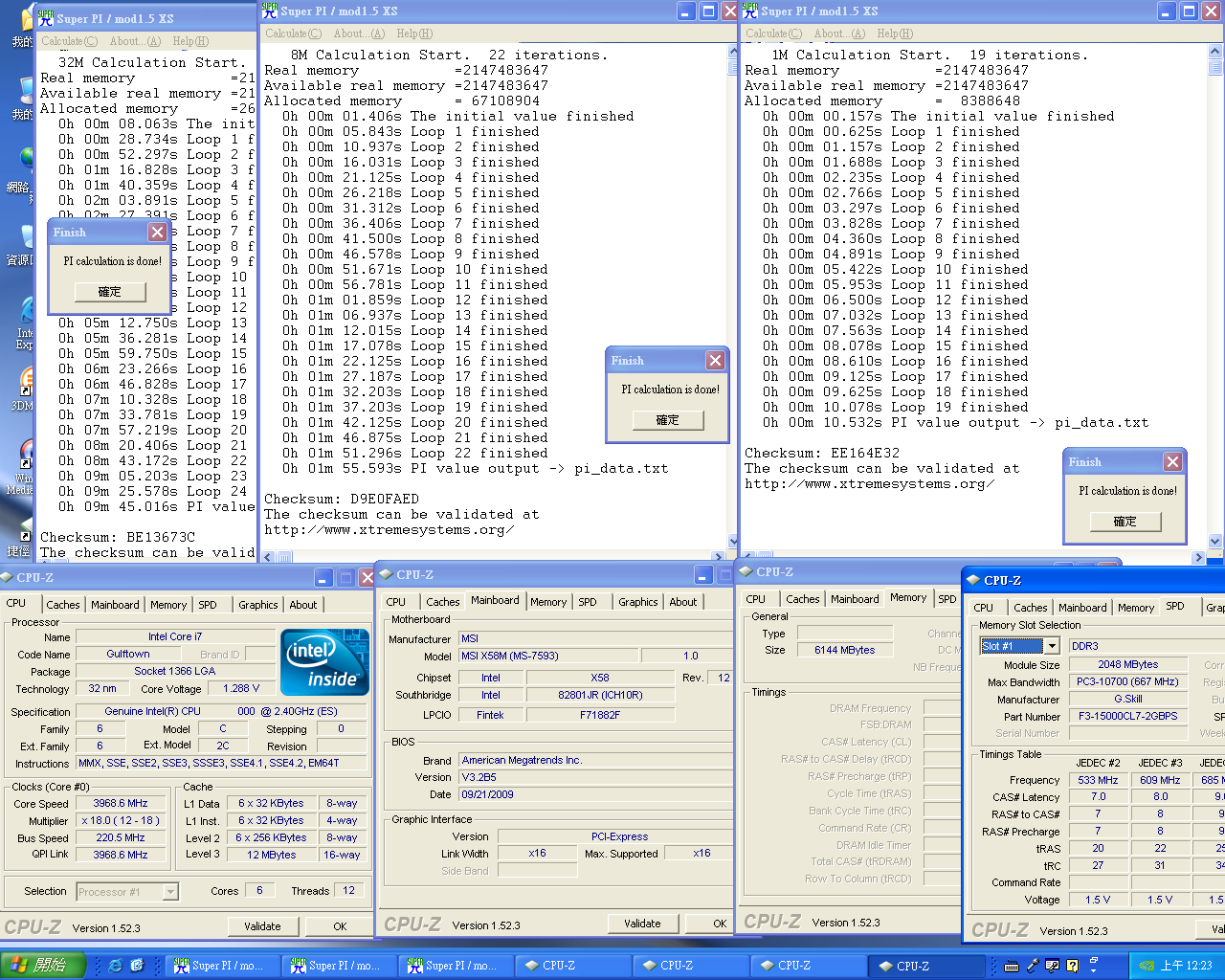
Task: Switch to Graphics tab in first CPU-Z window
Action: (x=258, y=605)
